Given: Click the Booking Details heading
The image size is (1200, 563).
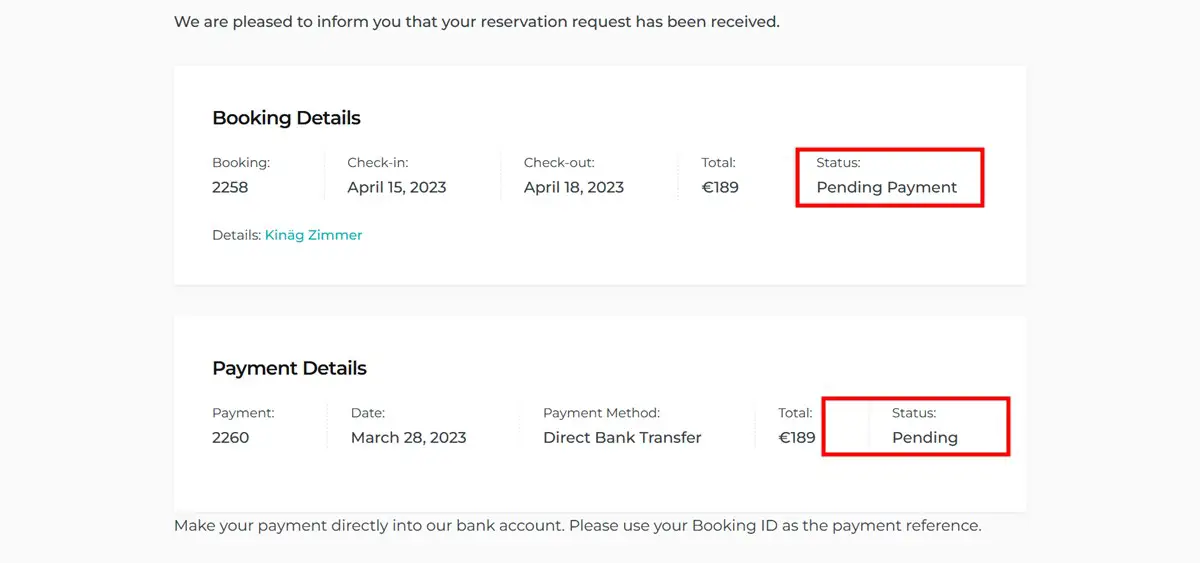Looking at the screenshot, I should click(x=286, y=118).
